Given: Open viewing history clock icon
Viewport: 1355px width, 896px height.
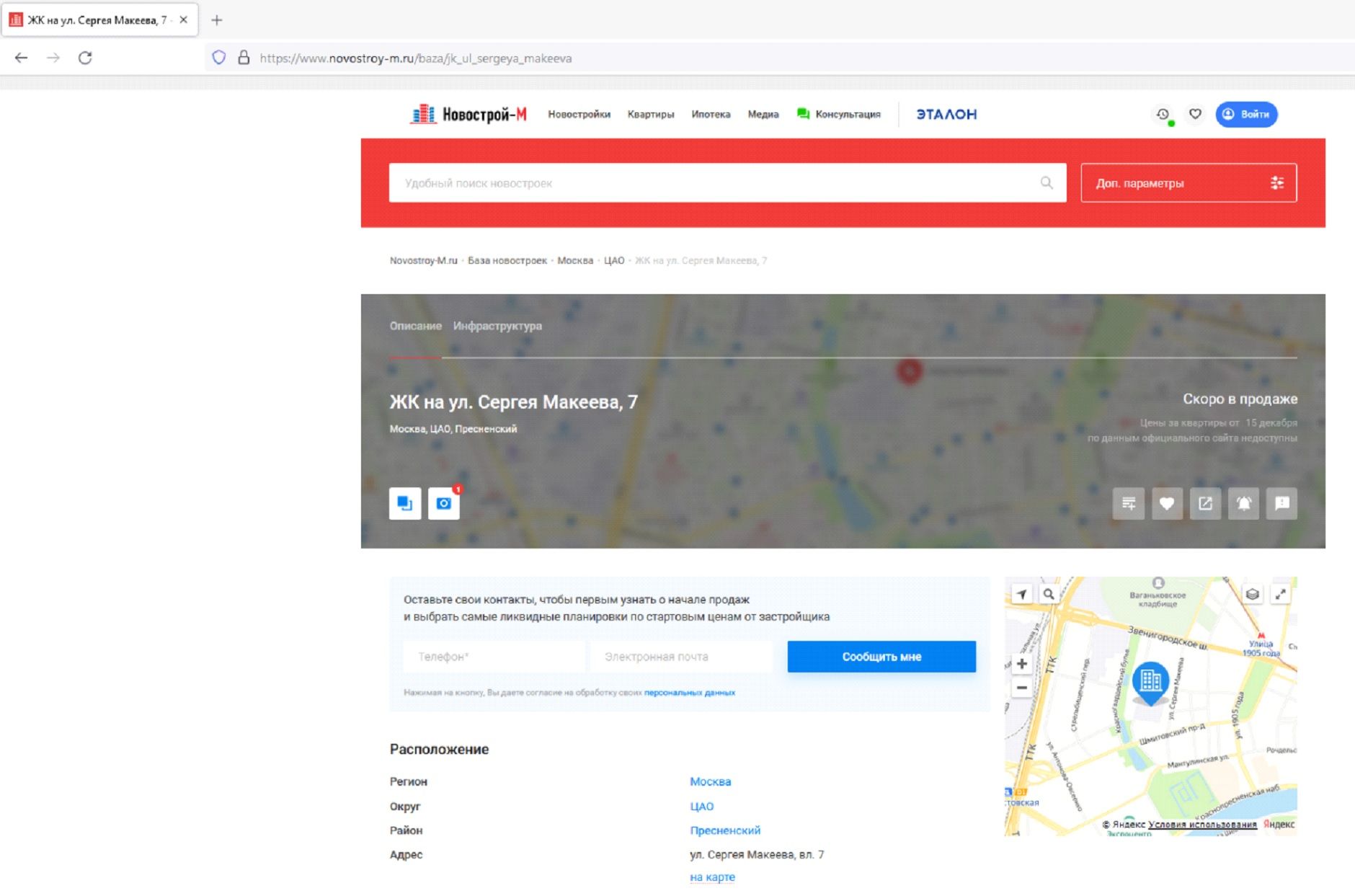Looking at the screenshot, I should click(1162, 113).
